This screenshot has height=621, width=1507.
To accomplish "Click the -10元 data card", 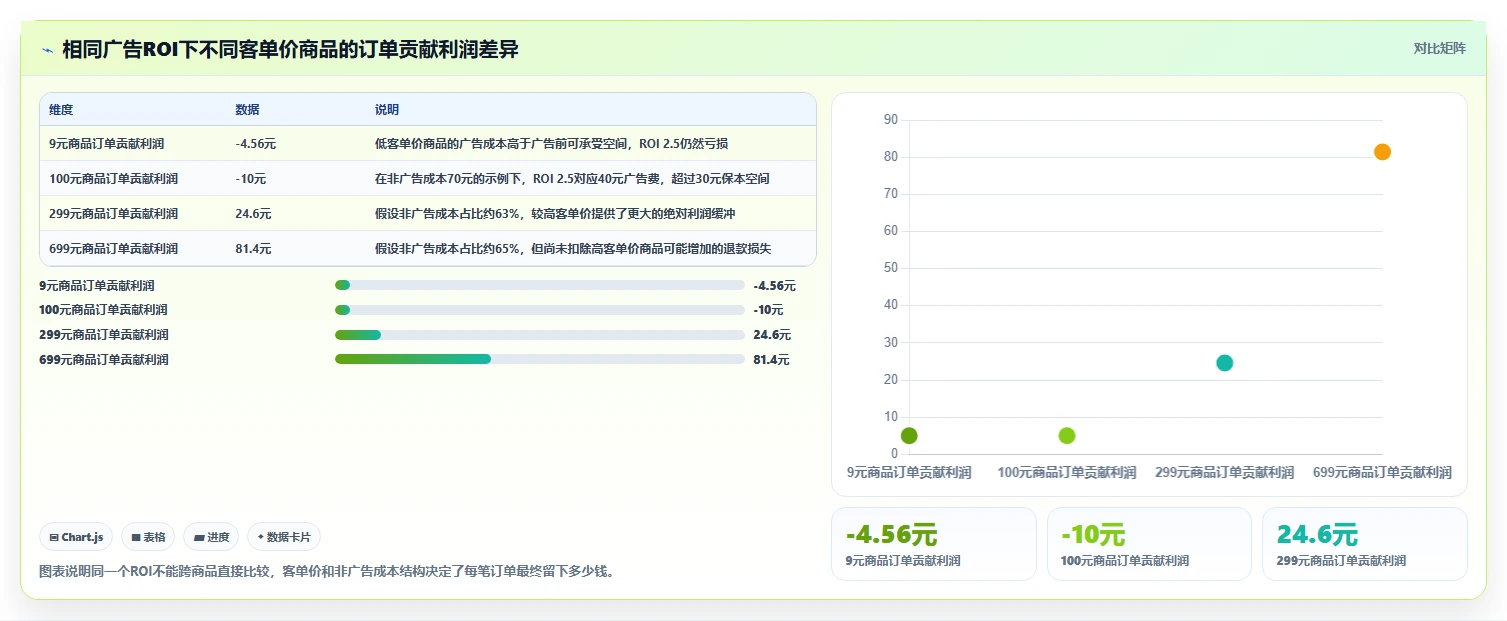I will [x=1149, y=544].
